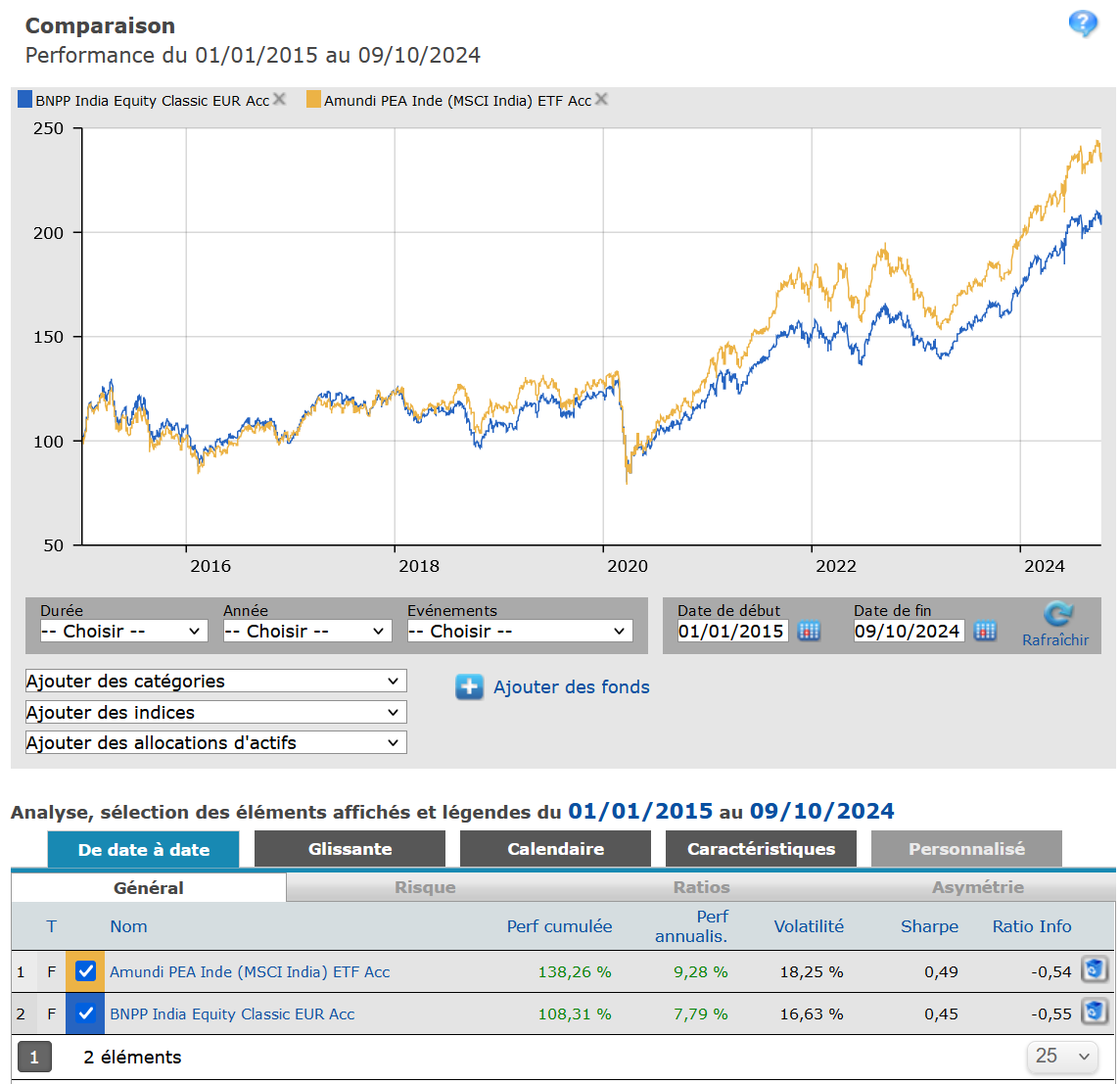Image resolution: width=1120 pixels, height=1084 pixels.
Task: Open the Ratios sub-tab
Action: click(x=701, y=887)
